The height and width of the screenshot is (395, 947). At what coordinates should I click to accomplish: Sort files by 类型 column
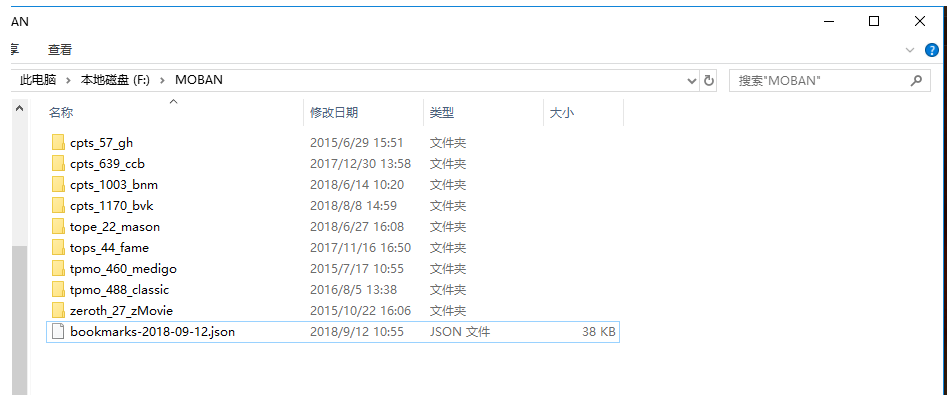point(441,112)
